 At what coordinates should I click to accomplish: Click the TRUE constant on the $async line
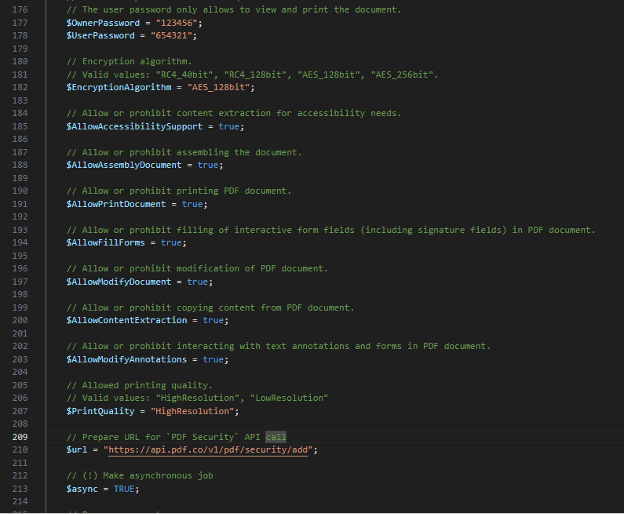(x=124, y=489)
